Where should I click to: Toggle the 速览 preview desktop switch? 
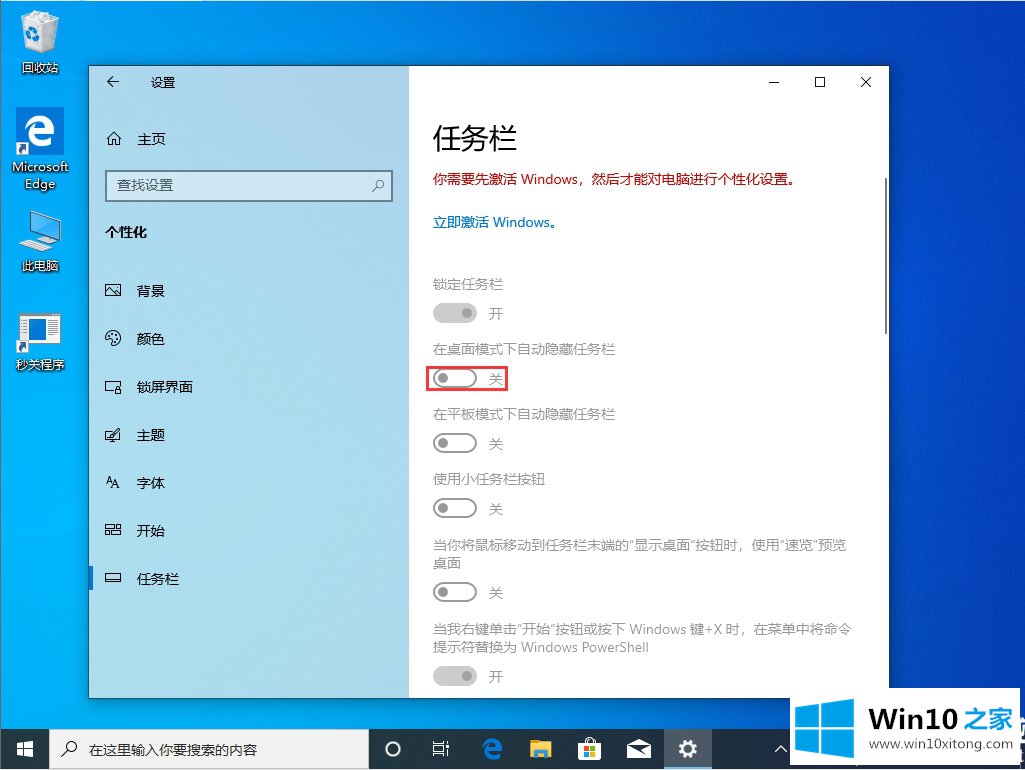click(x=455, y=593)
